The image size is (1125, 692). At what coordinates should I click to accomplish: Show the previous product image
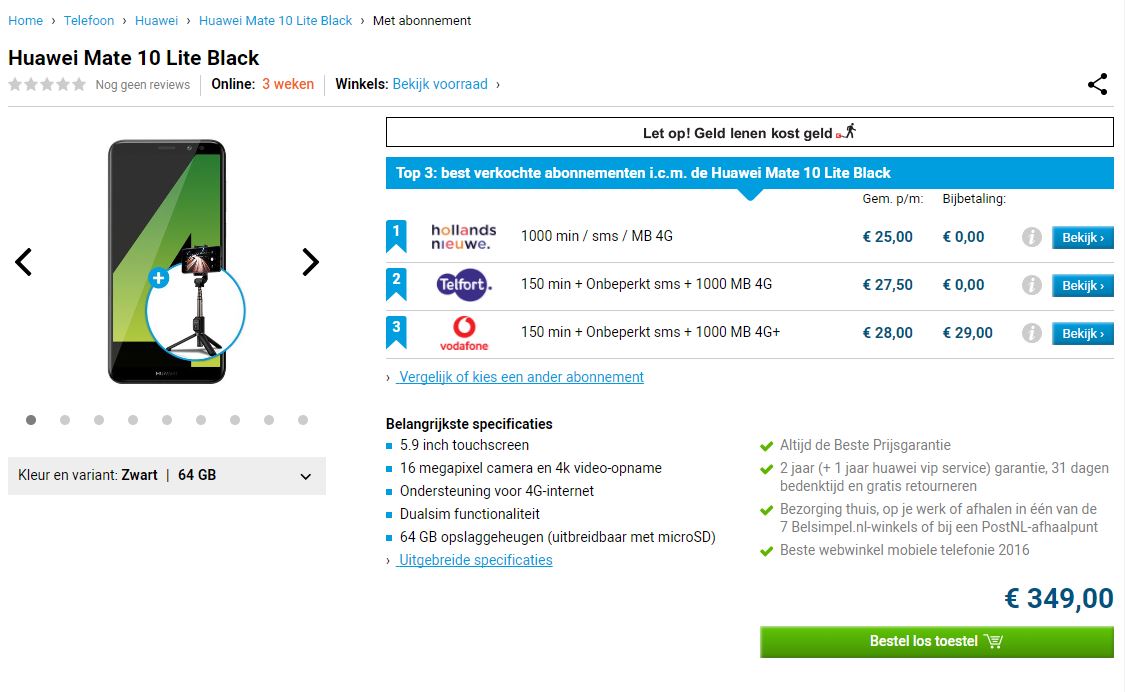pos(24,262)
